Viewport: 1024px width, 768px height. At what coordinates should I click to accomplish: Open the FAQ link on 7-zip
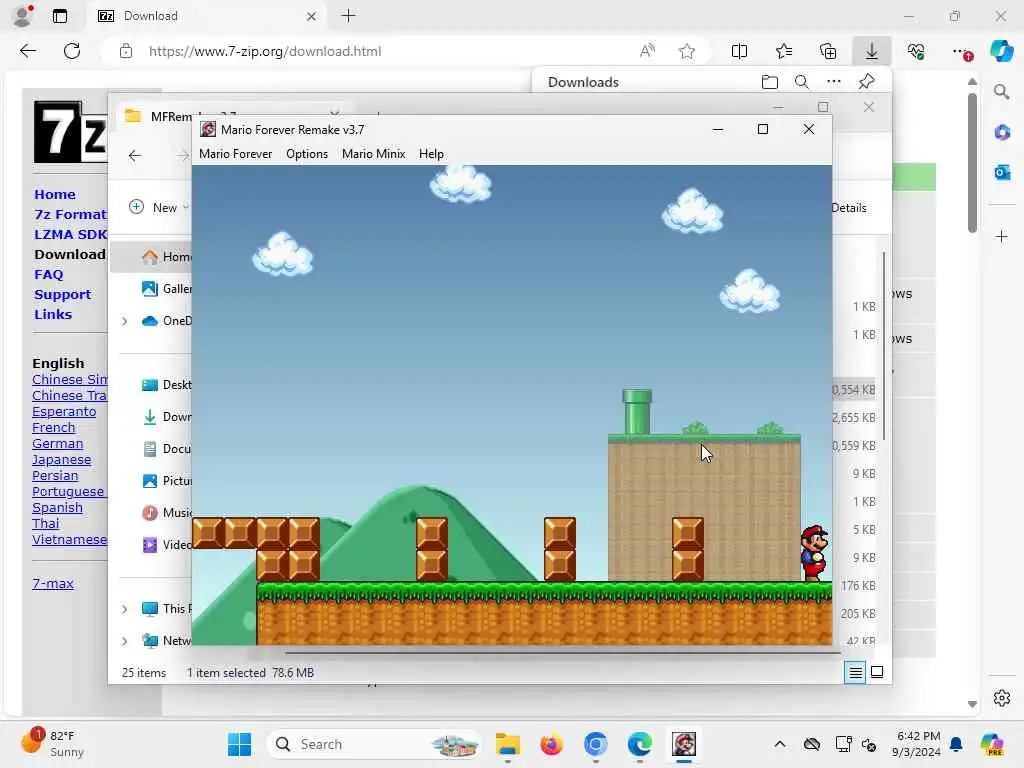[x=49, y=274]
